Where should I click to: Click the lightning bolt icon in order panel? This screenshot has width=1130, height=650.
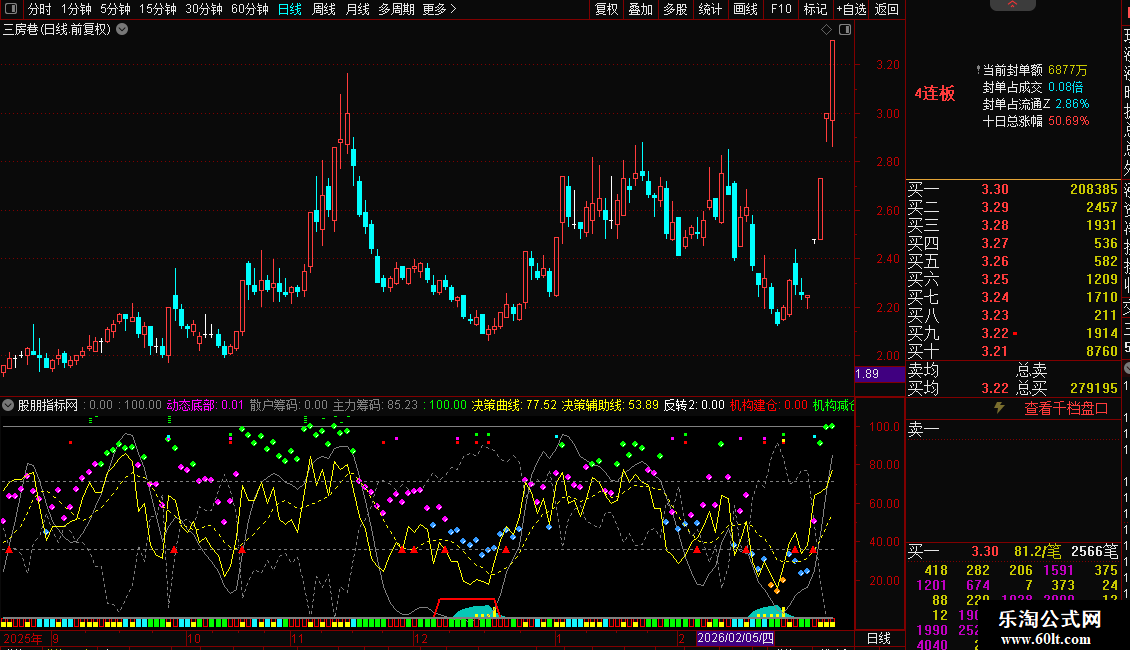[998, 408]
